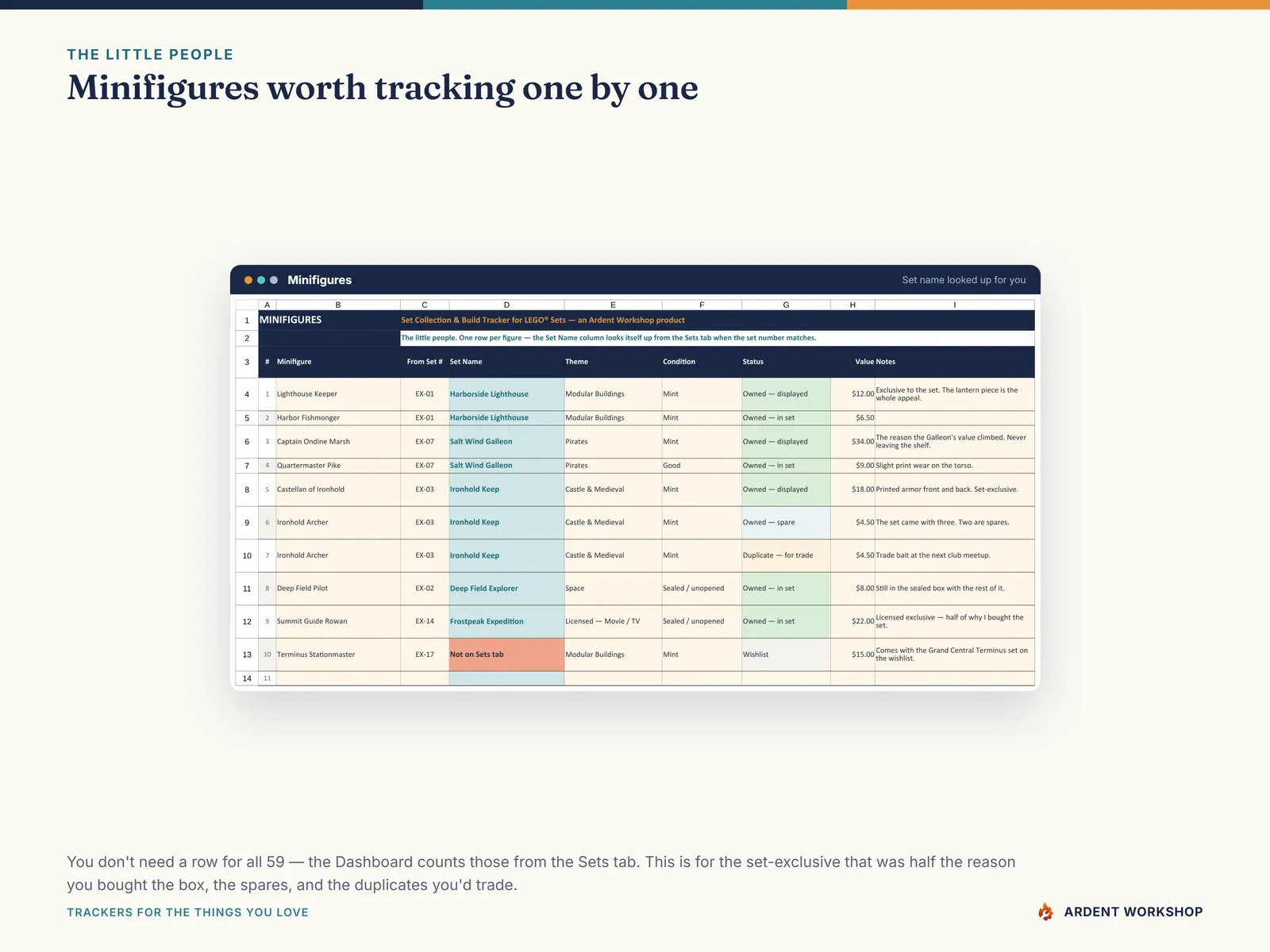
Task: Click the orange dot in the Minifigures window bar
Action: pyautogui.click(x=248, y=280)
